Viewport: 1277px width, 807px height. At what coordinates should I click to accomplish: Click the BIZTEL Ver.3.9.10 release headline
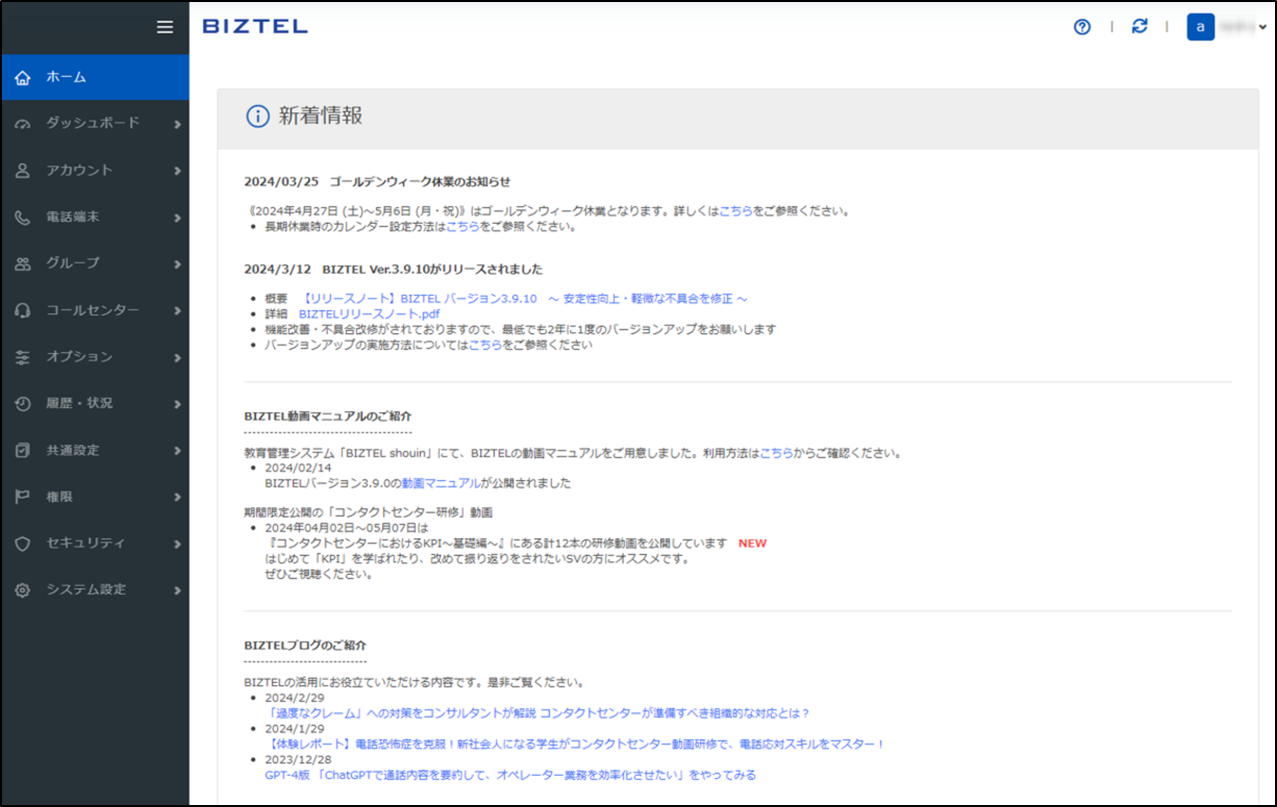click(x=433, y=269)
